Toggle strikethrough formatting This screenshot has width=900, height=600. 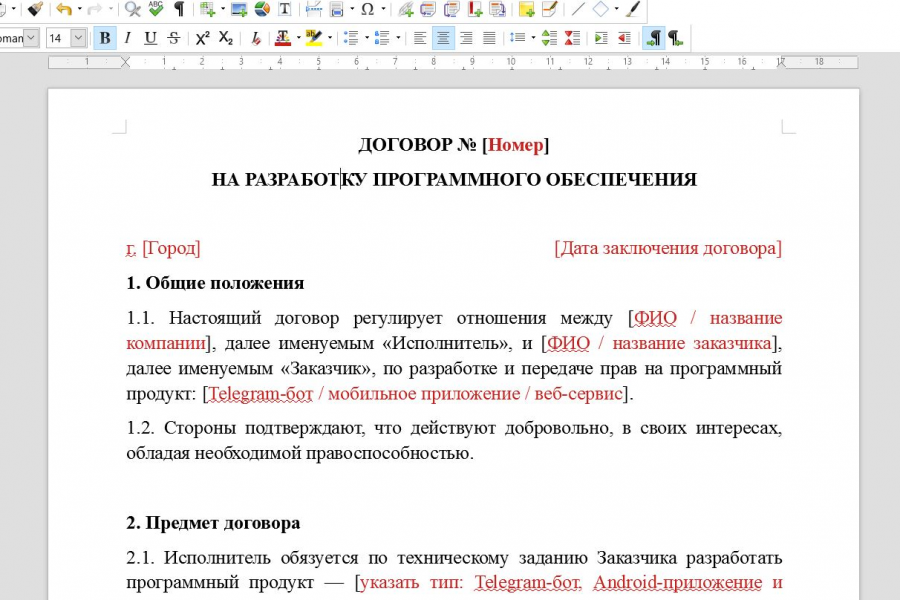tap(174, 38)
